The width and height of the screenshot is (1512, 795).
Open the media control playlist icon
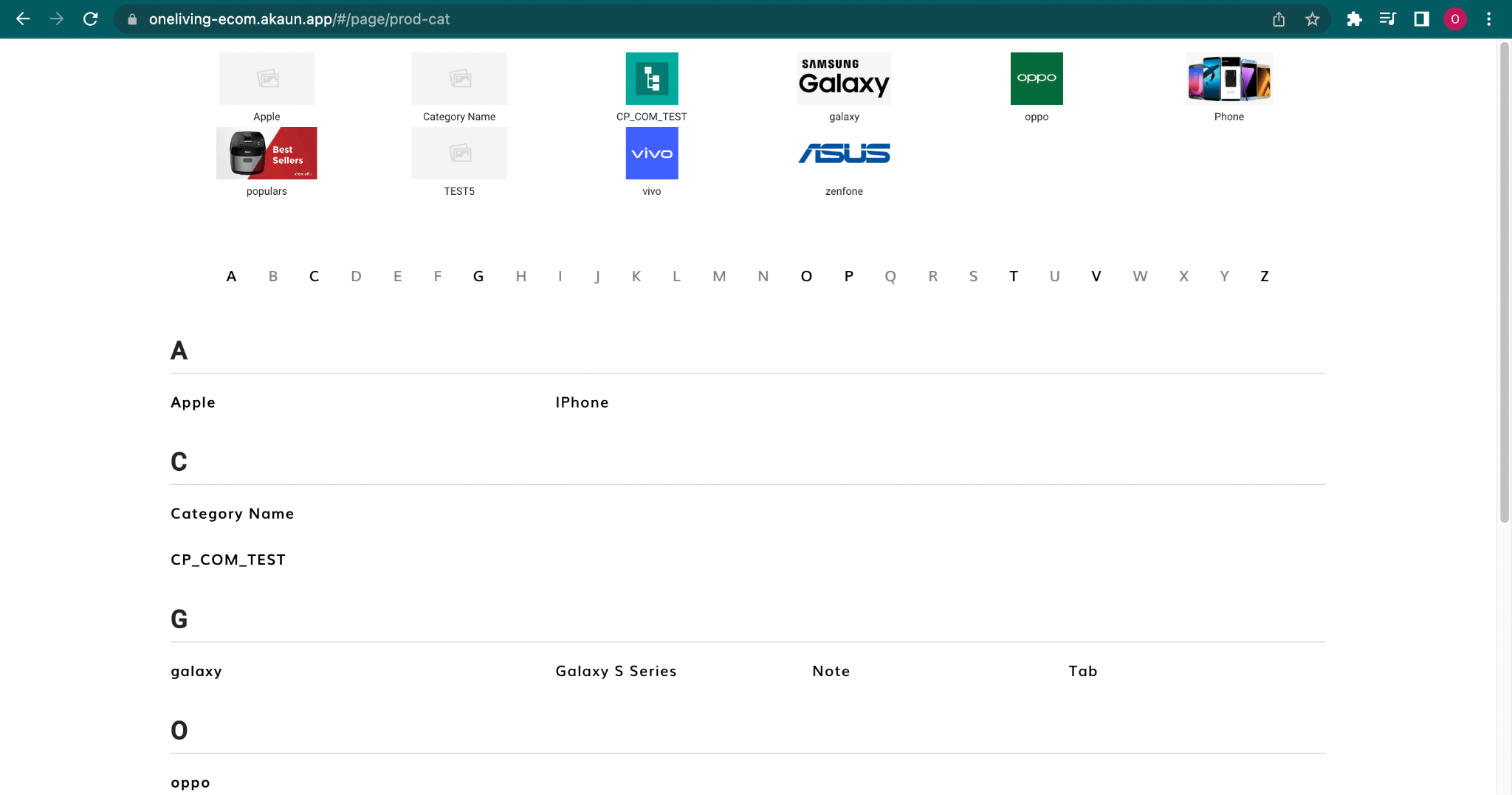coord(1387,19)
